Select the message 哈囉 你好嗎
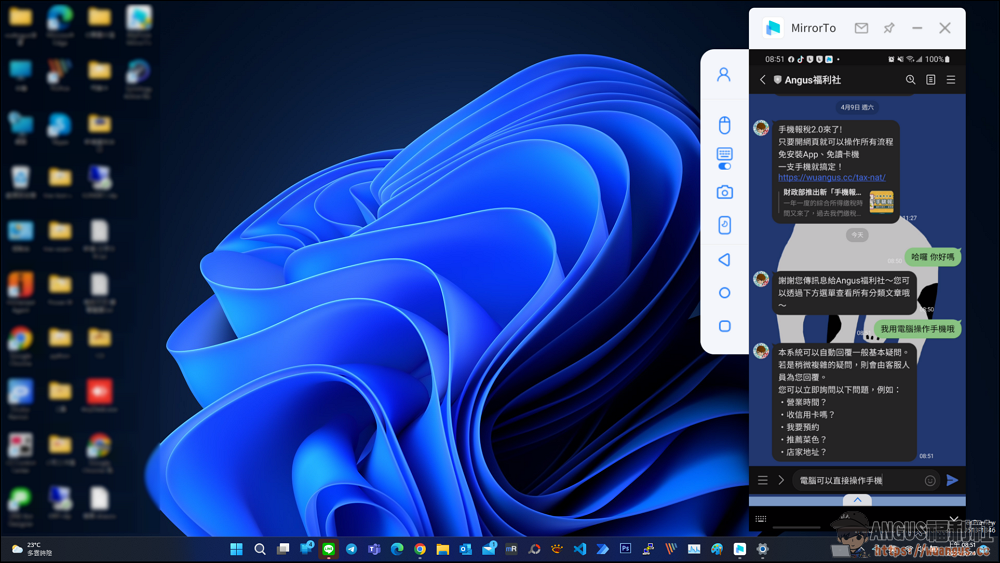The height and width of the screenshot is (563, 1000). (x=933, y=257)
